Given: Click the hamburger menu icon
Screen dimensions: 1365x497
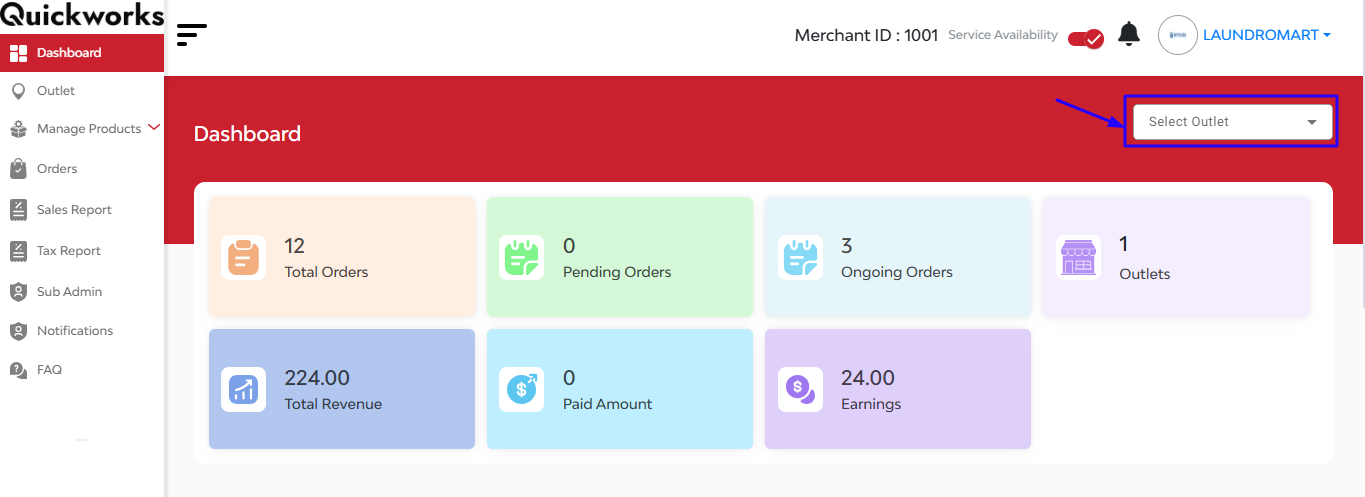Looking at the screenshot, I should point(191,35).
